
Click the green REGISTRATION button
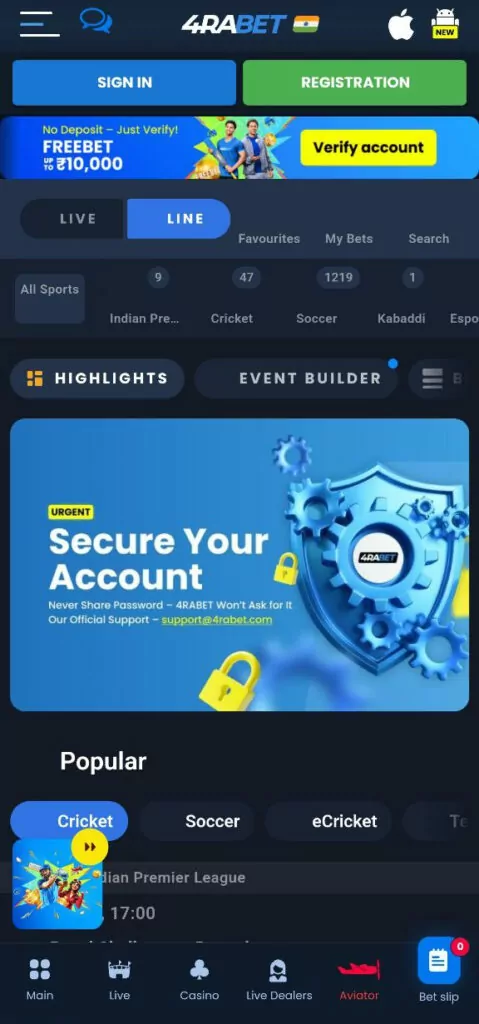tap(355, 82)
